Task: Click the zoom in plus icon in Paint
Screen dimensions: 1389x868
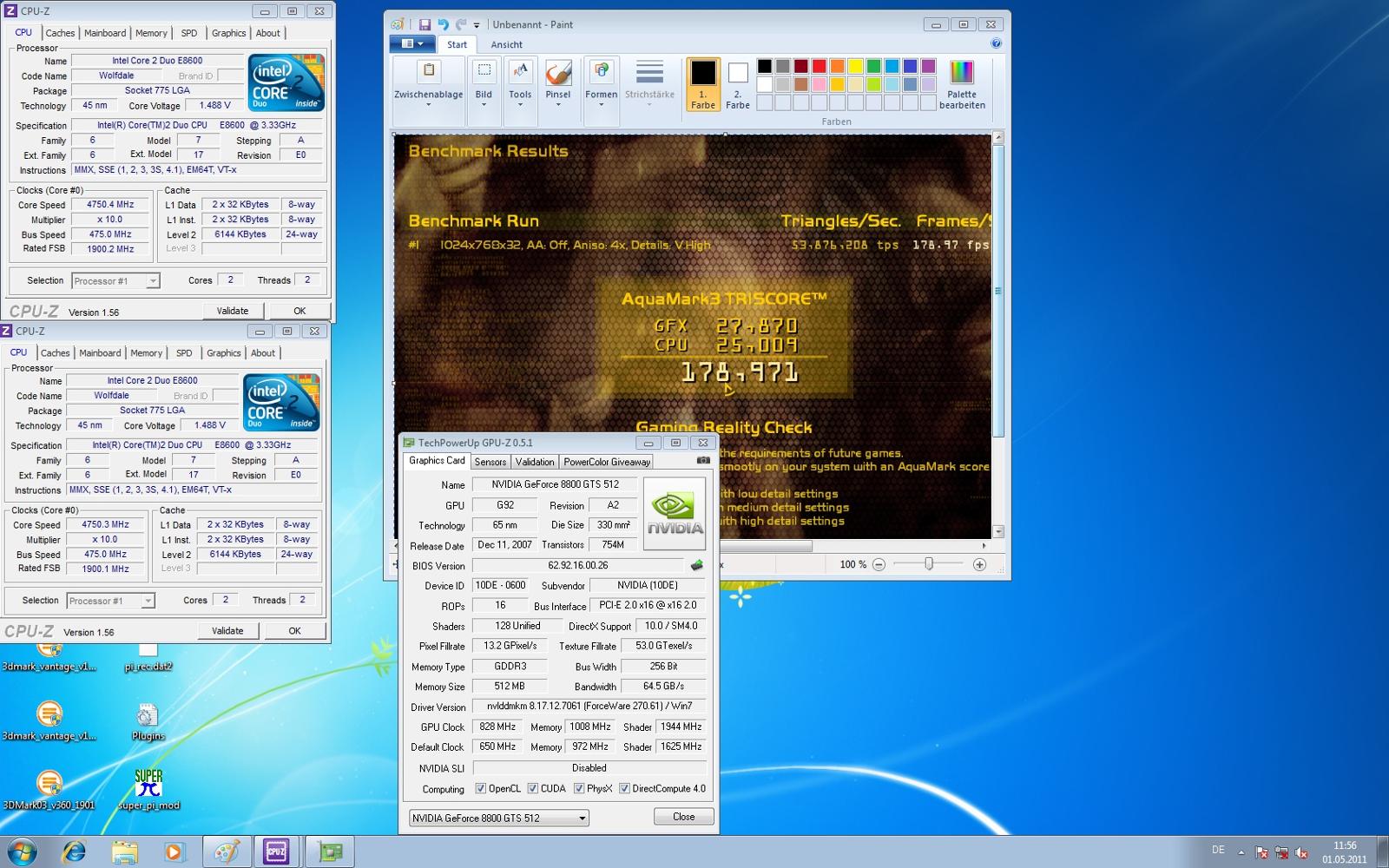Action: point(979,564)
